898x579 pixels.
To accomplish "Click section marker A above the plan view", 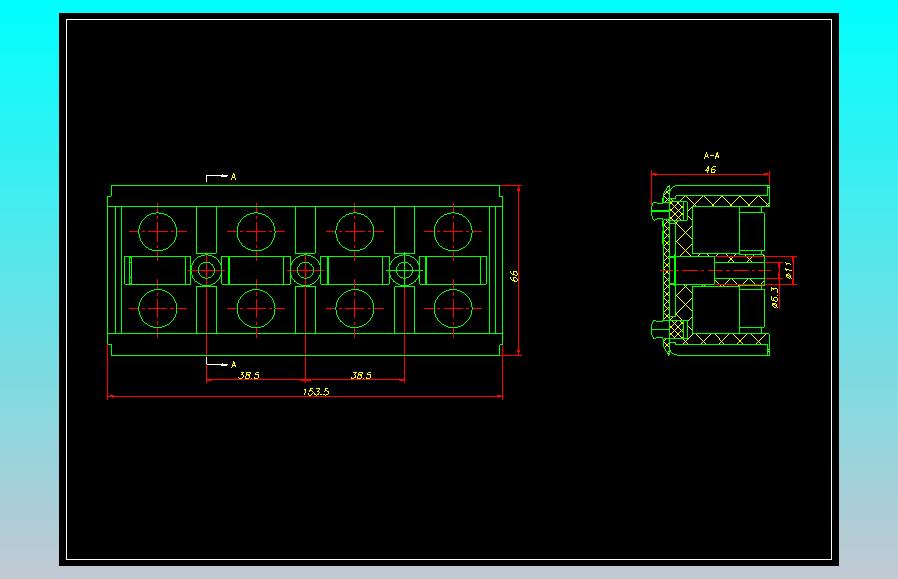I will click(x=233, y=177).
